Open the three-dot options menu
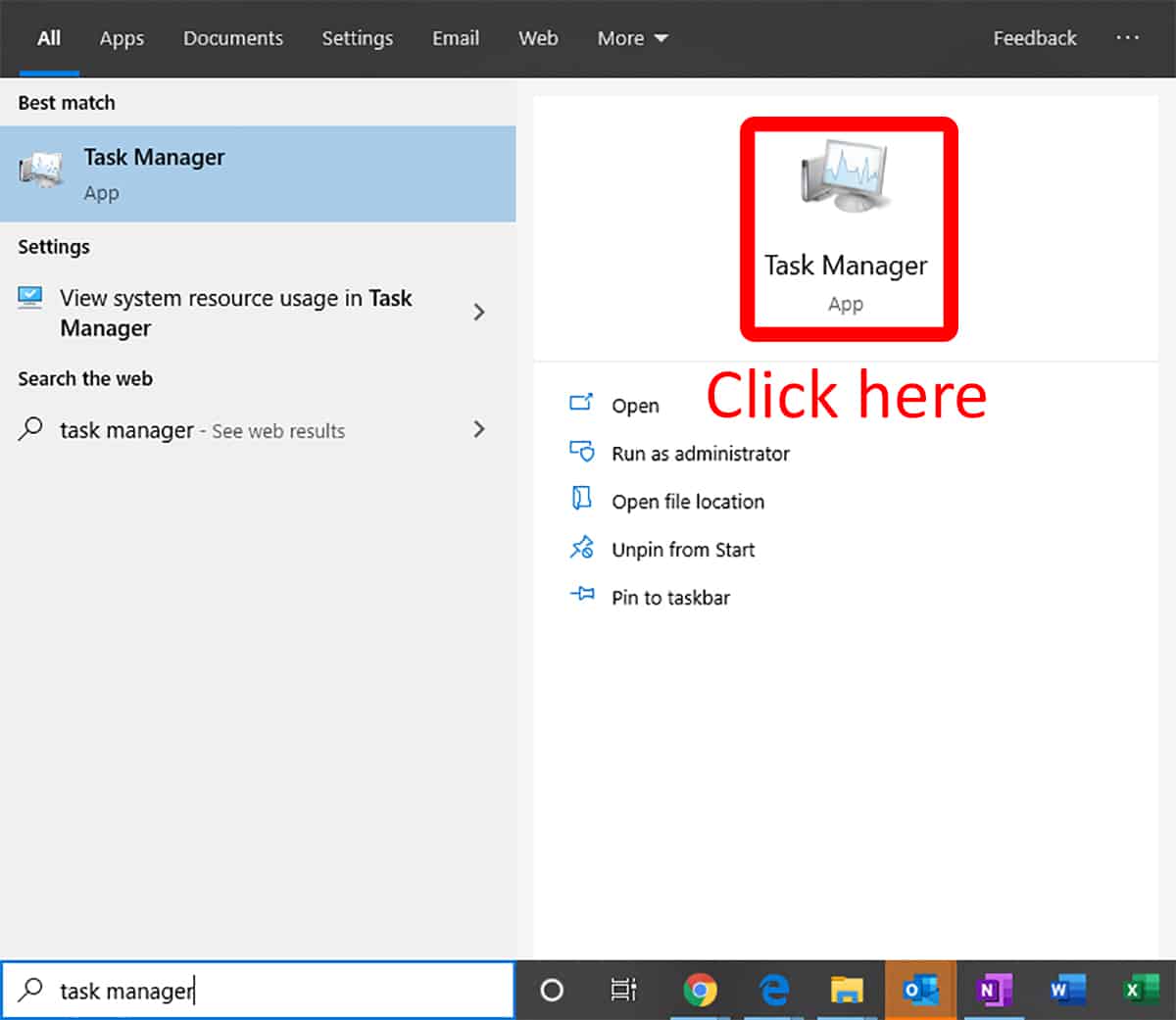 click(x=1128, y=37)
